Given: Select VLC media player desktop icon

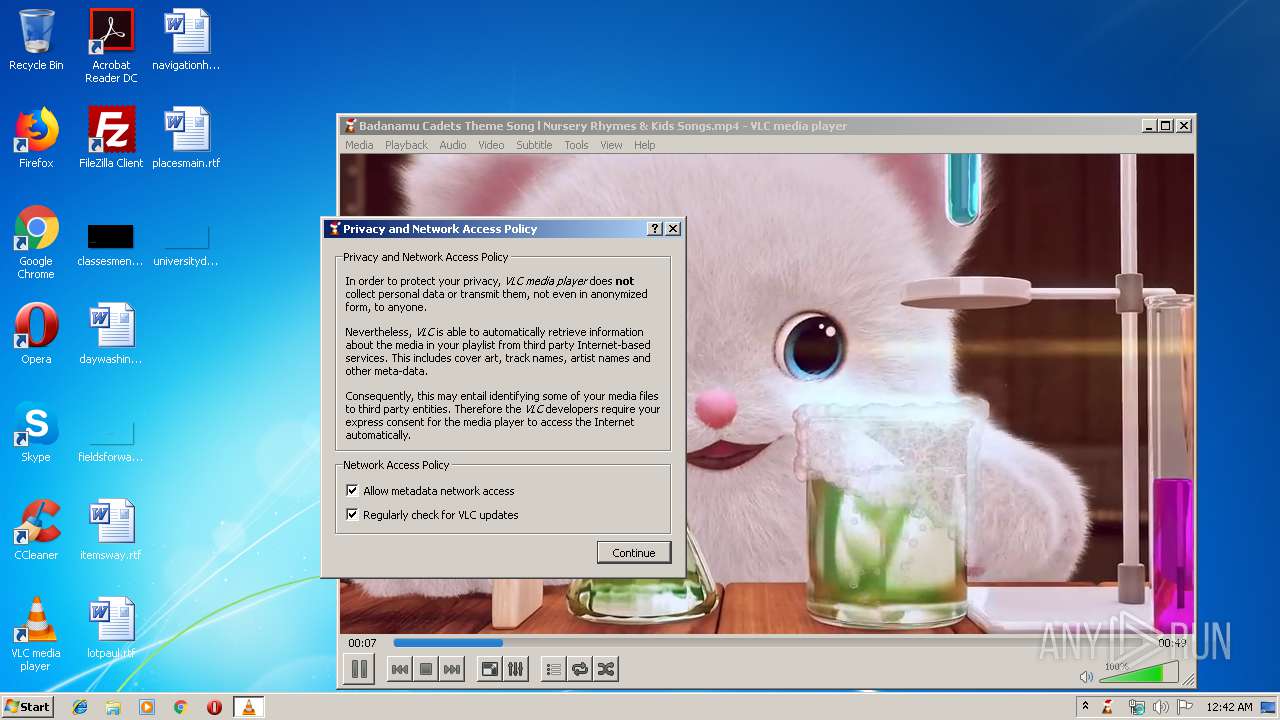Looking at the screenshot, I should click(36, 635).
